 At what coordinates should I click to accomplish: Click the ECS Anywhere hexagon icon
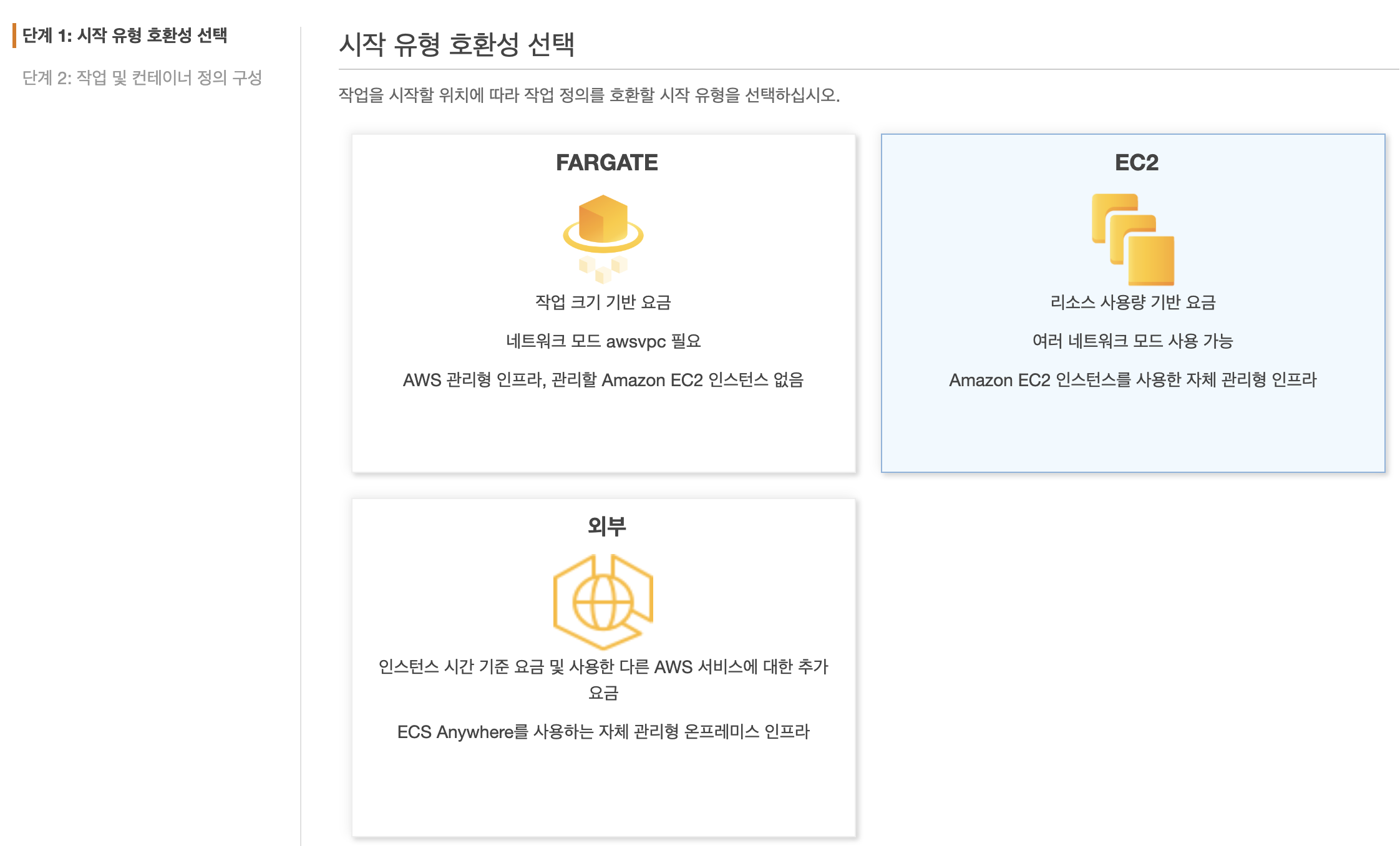tap(604, 599)
